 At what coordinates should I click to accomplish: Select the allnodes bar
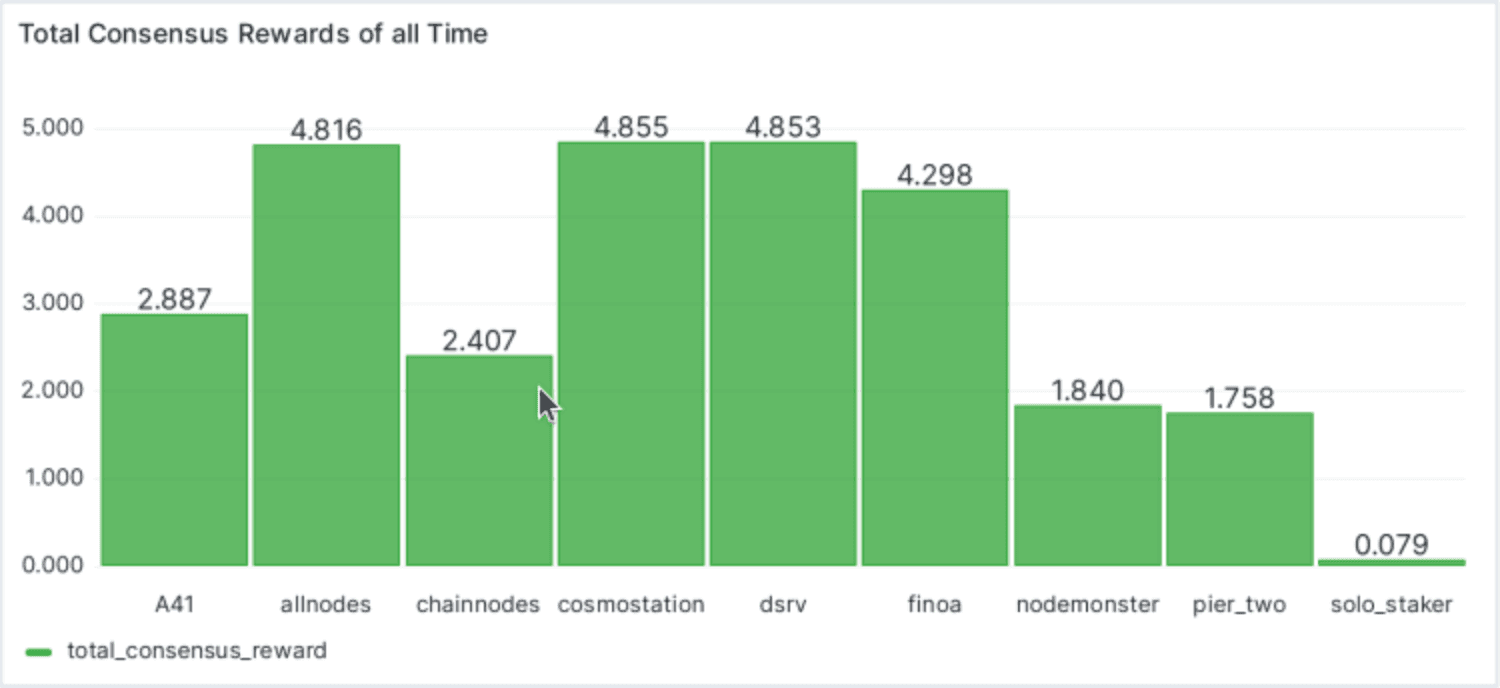(326, 355)
